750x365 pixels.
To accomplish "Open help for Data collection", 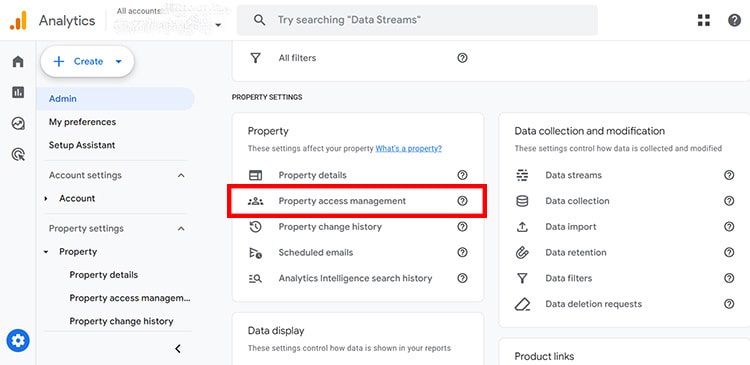I will tap(729, 201).
